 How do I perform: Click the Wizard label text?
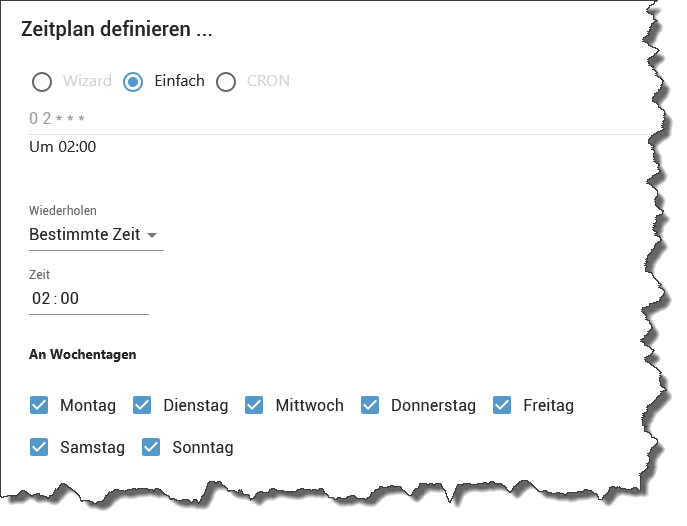point(82,82)
